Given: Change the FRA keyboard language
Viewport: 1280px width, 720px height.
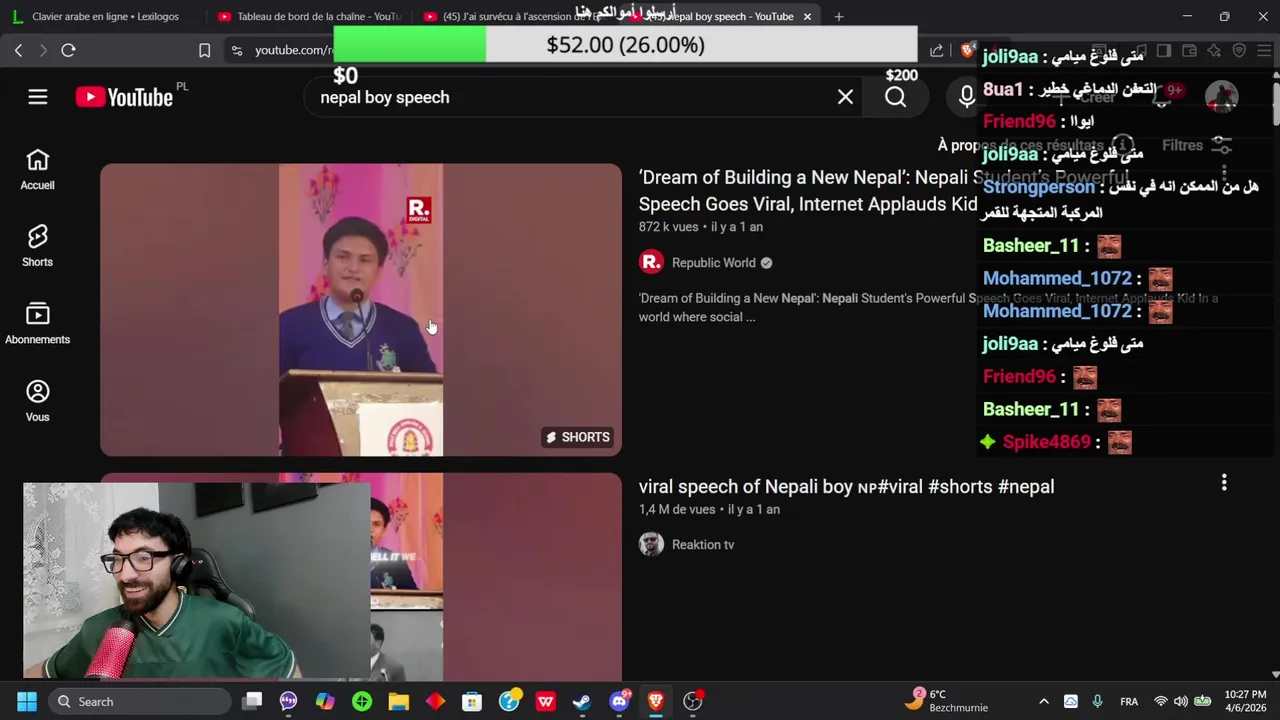Looking at the screenshot, I should click(x=1129, y=701).
